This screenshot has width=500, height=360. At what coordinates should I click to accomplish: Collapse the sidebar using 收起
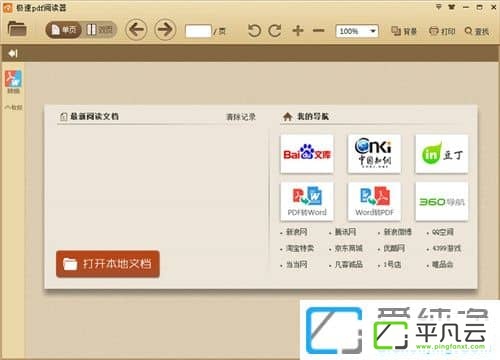[x=13, y=107]
